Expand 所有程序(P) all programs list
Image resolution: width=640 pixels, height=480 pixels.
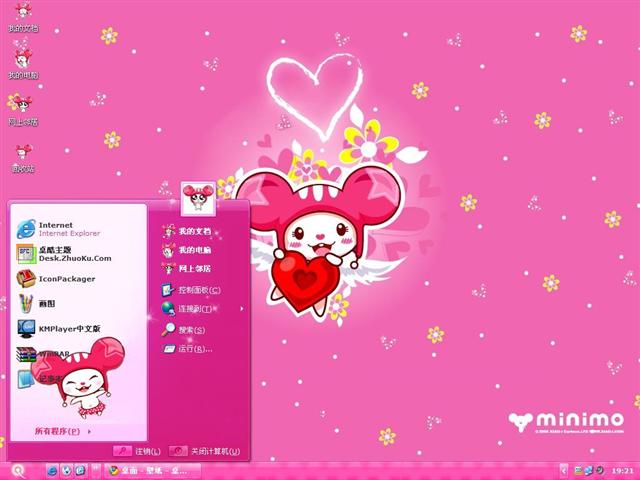click(x=62, y=431)
